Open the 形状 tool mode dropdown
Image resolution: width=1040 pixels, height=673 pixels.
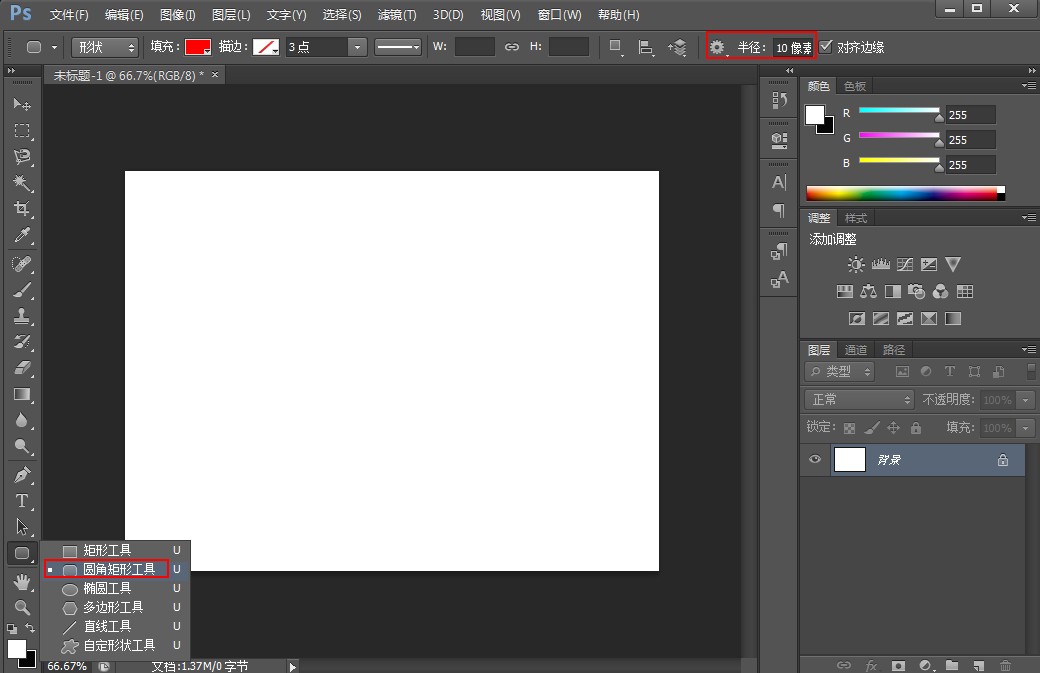[x=105, y=47]
